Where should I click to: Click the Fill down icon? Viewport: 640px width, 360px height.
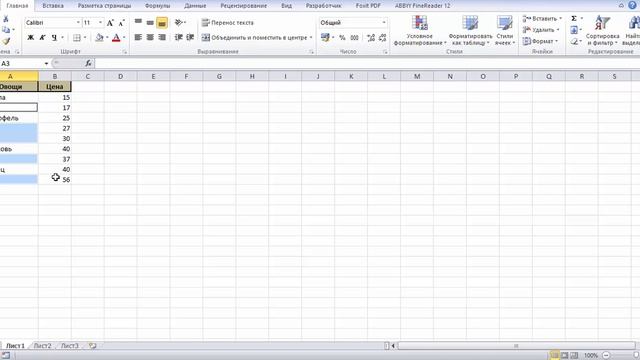(574, 30)
